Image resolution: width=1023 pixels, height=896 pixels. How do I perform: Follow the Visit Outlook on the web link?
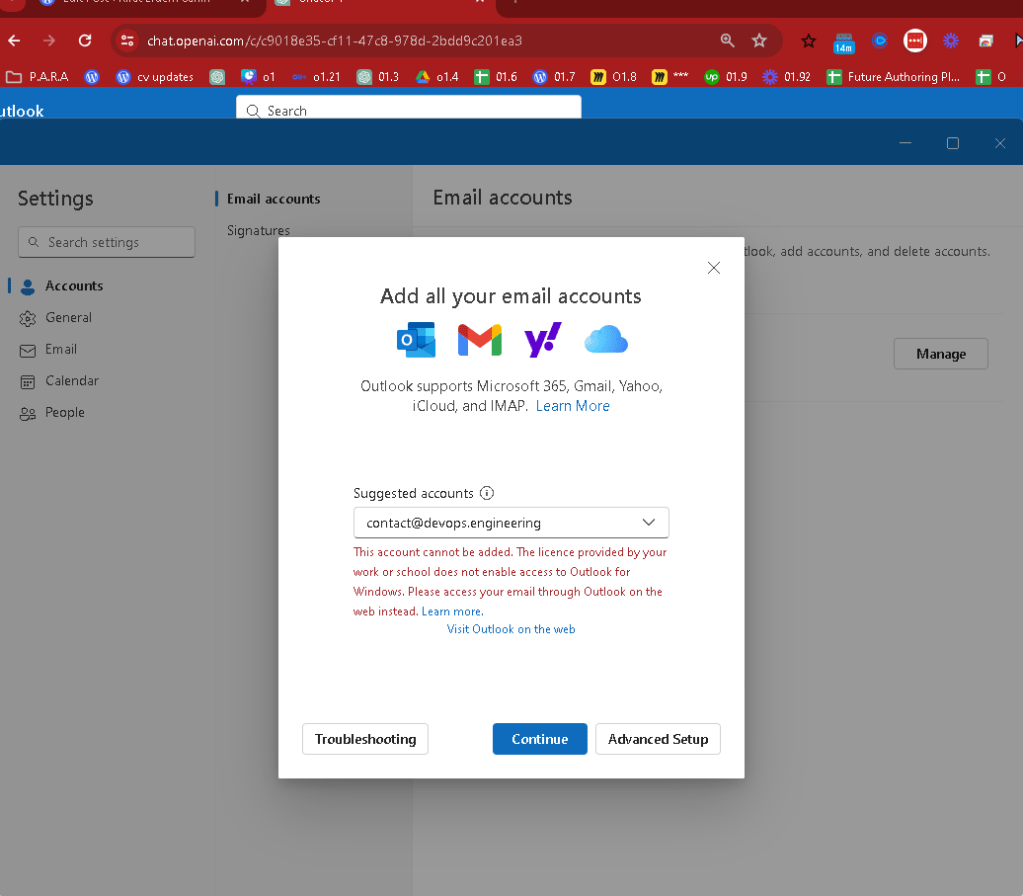511,629
